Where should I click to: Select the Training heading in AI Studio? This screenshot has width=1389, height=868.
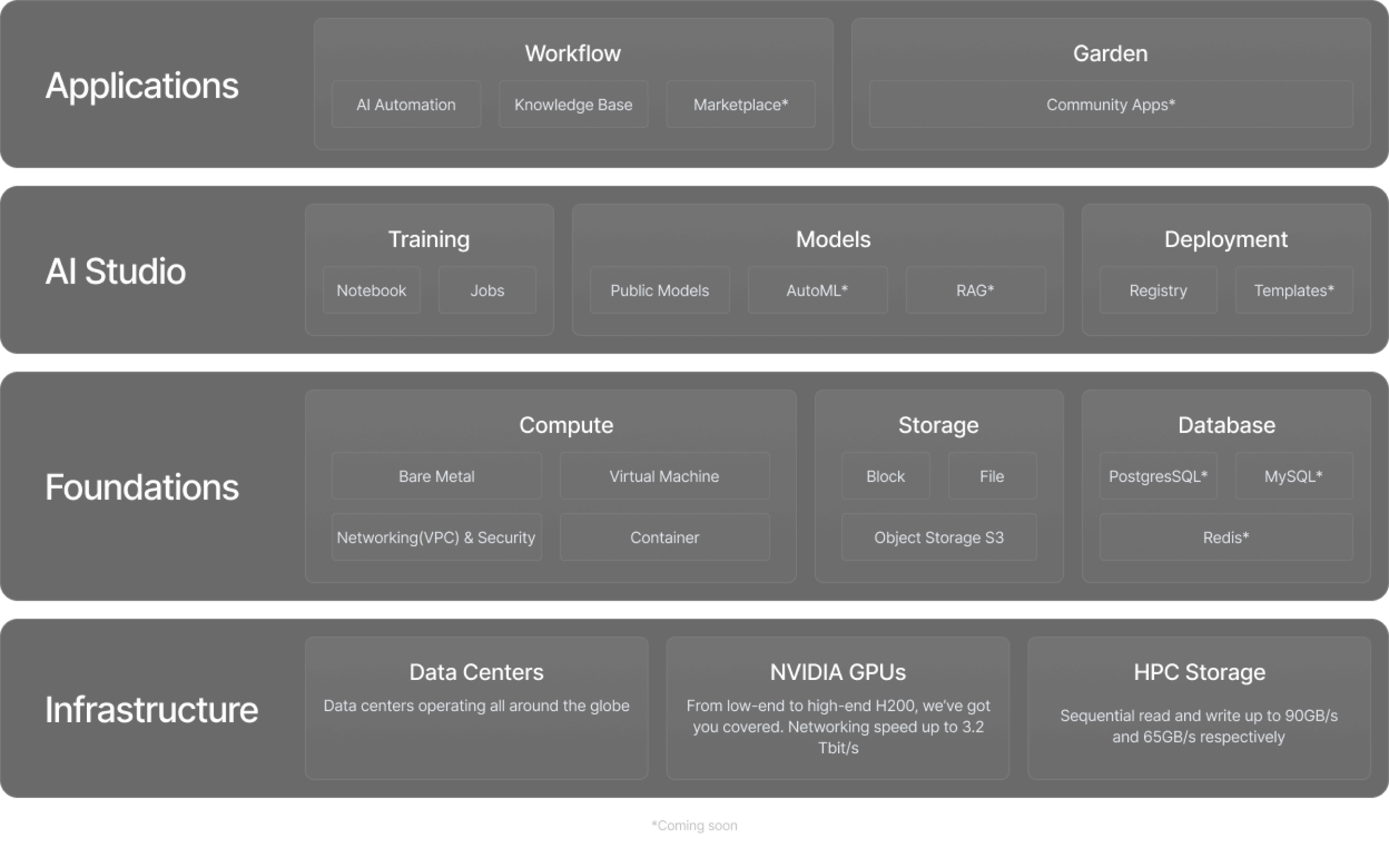[429, 239]
